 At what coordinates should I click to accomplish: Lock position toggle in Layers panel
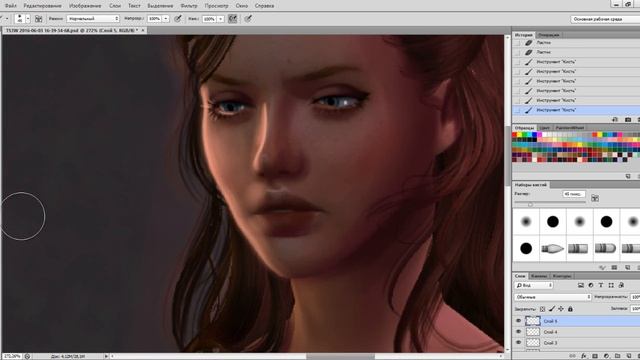pos(561,309)
